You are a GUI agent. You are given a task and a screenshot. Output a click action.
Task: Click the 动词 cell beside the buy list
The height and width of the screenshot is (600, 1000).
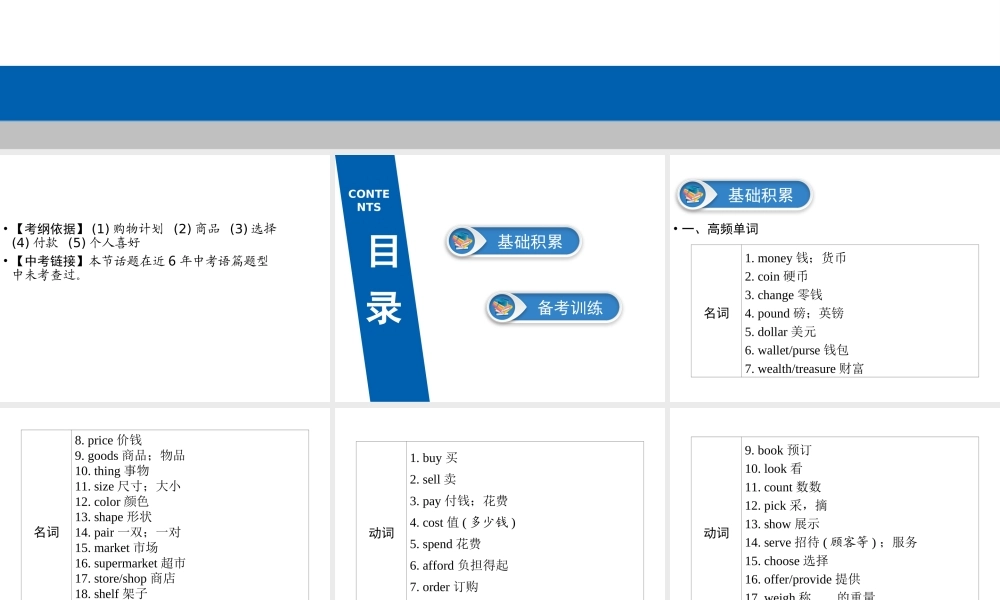pyautogui.click(x=381, y=533)
